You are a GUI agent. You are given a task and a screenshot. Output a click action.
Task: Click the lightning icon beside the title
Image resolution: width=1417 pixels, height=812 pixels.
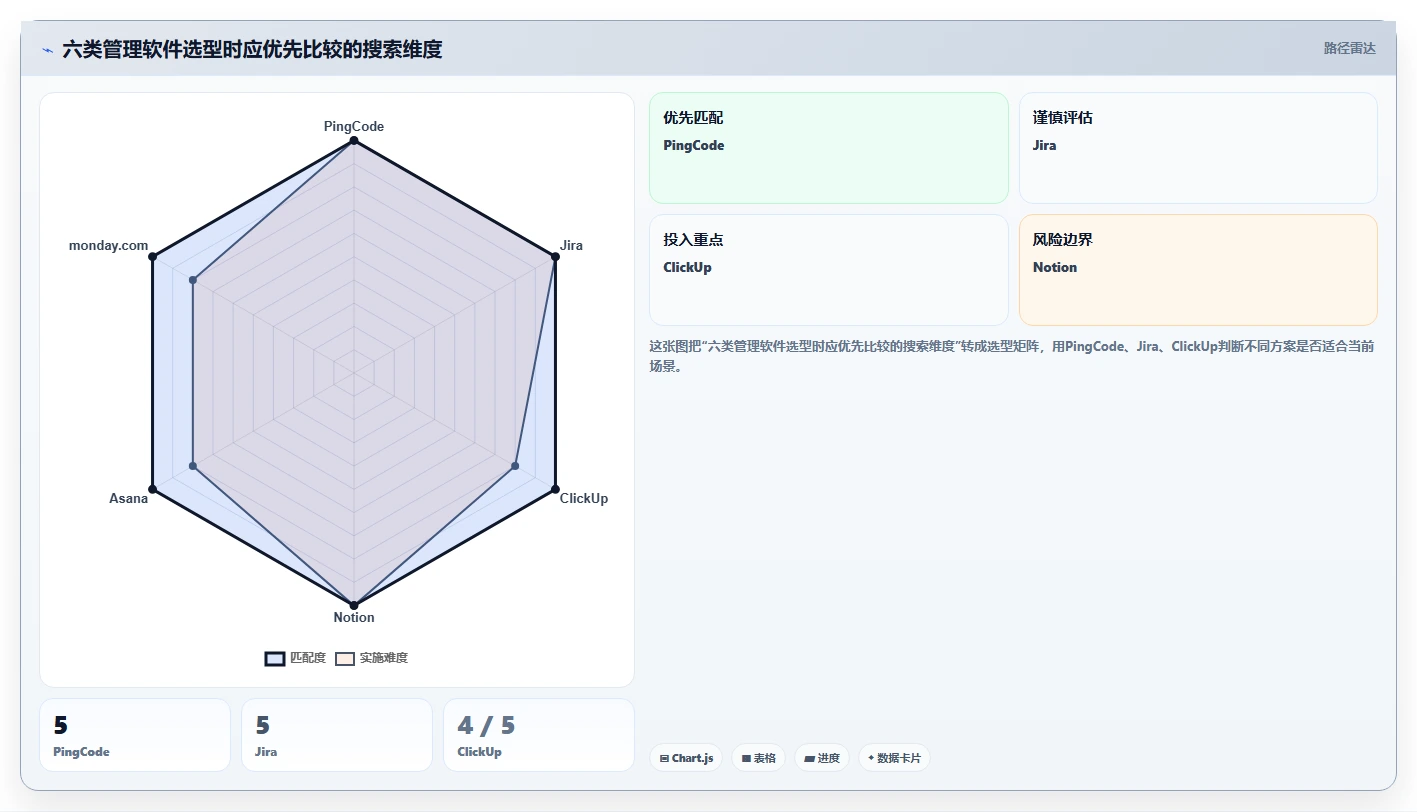(47, 50)
